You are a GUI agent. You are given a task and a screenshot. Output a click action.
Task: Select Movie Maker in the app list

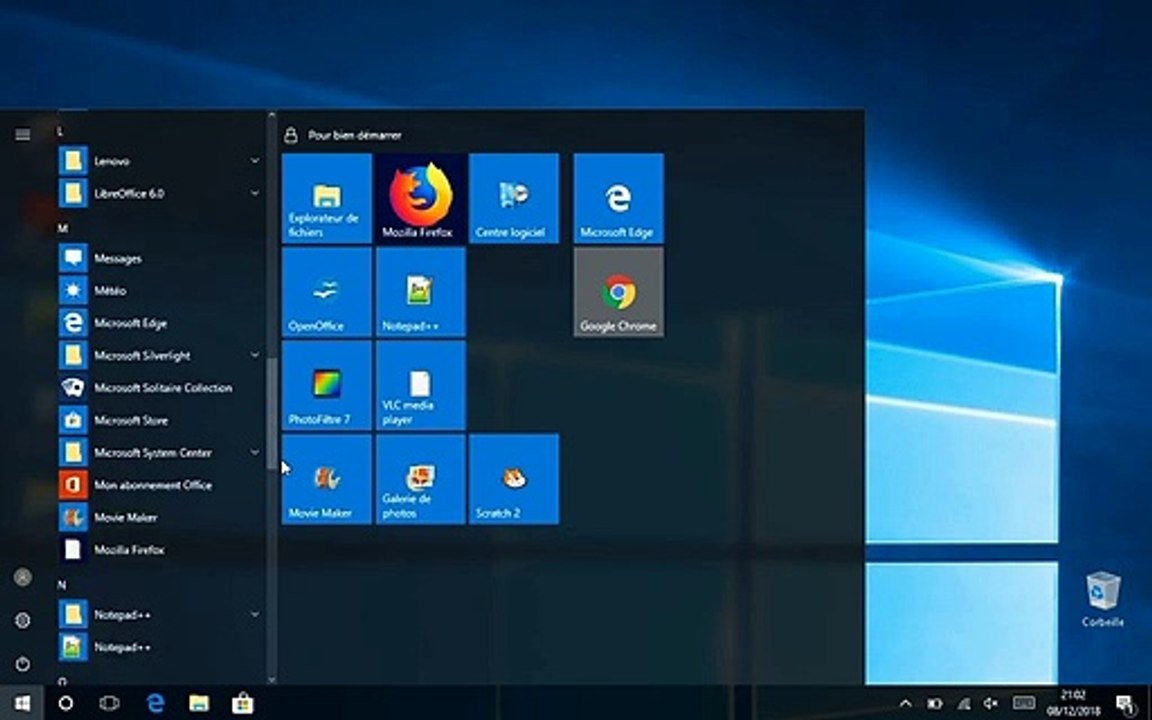point(160,516)
